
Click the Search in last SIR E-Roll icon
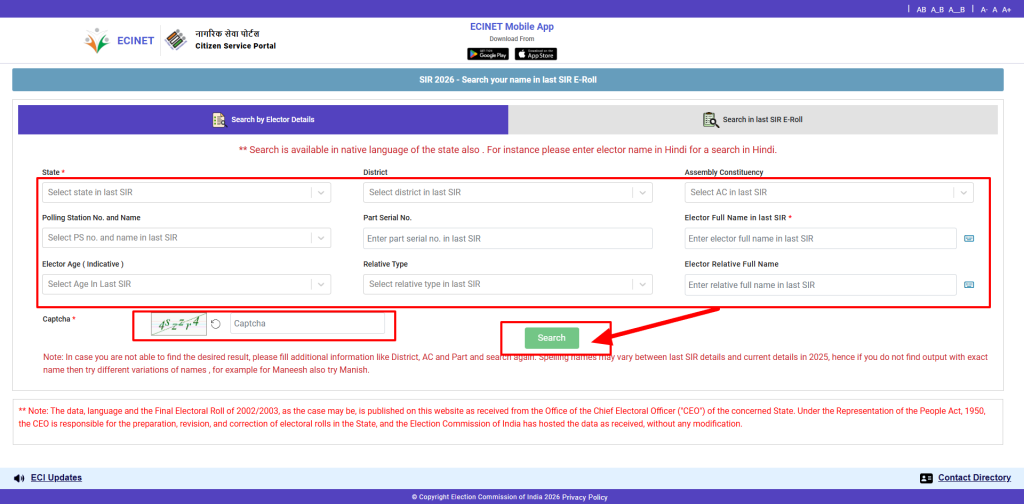coord(711,119)
